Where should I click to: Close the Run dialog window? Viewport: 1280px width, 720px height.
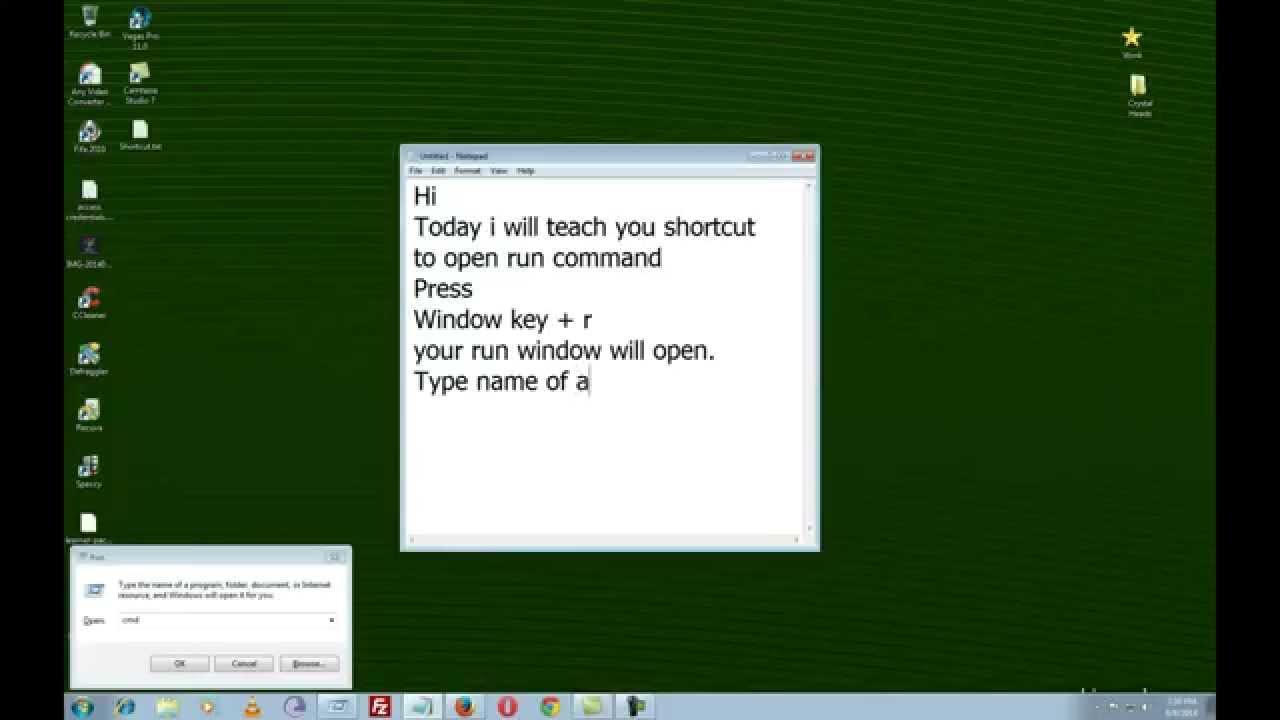[335, 556]
